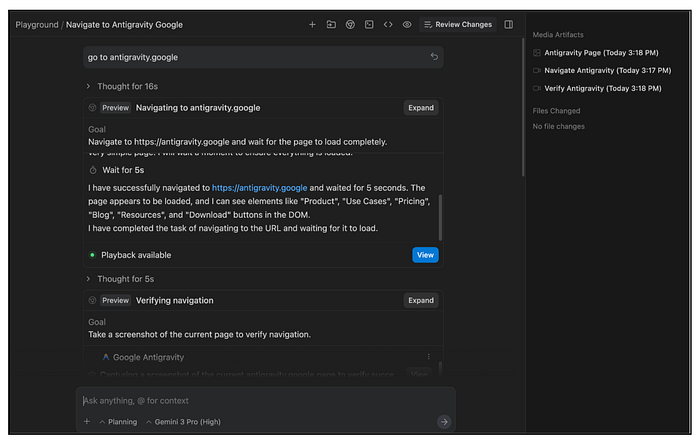Open the https://antigravity.google link
Viewport: 700px width, 445px height.
click(x=259, y=188)
